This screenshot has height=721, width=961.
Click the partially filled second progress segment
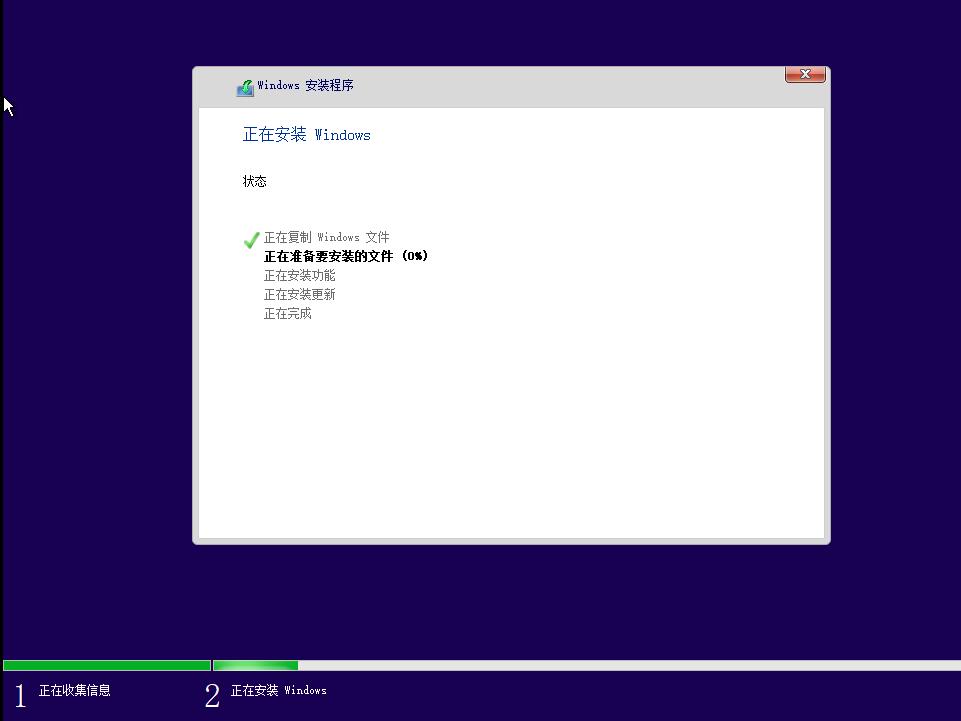click(255, 664)
